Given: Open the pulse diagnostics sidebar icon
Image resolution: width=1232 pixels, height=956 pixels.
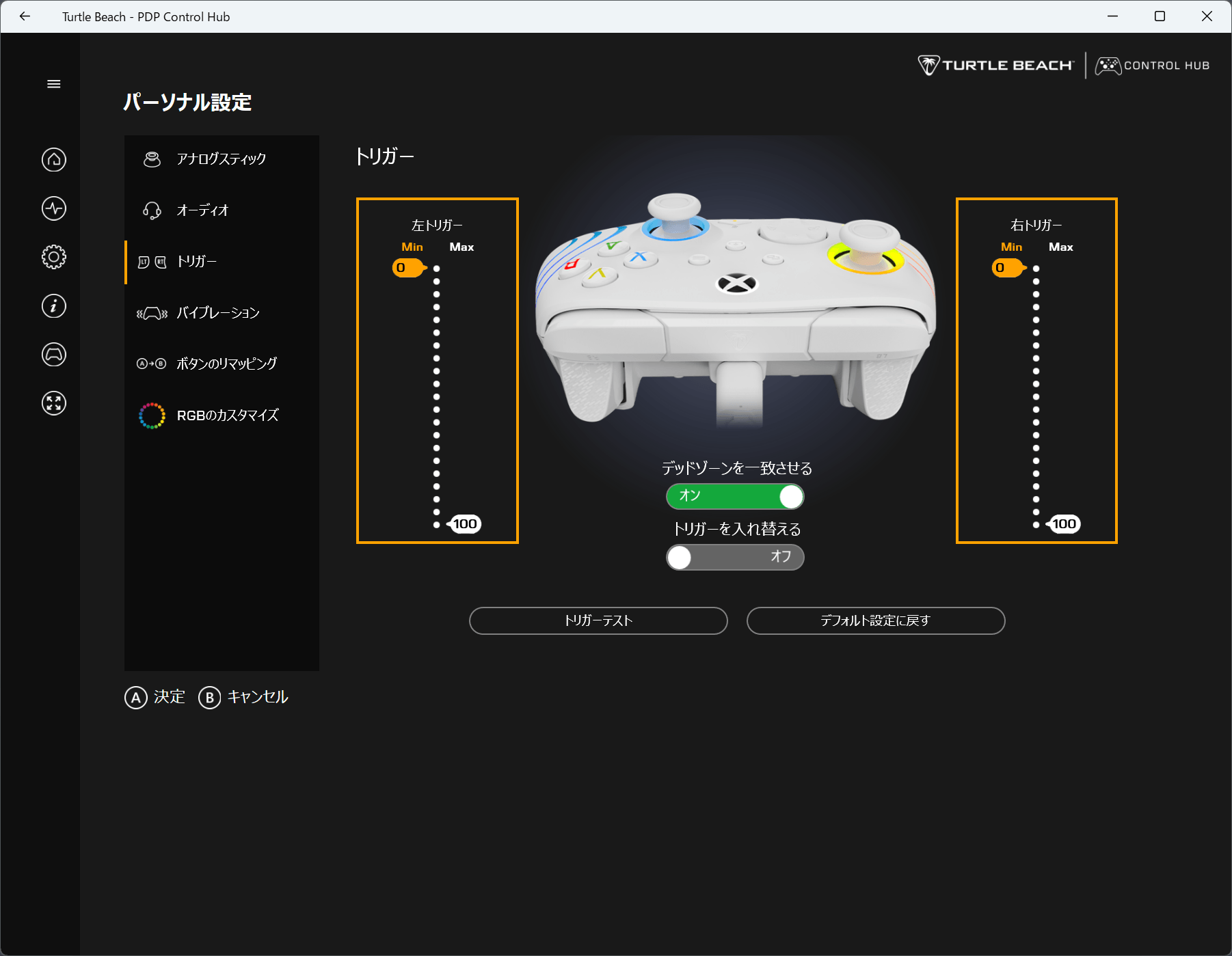Looking at the screenshot, I should tap(54, 208).
